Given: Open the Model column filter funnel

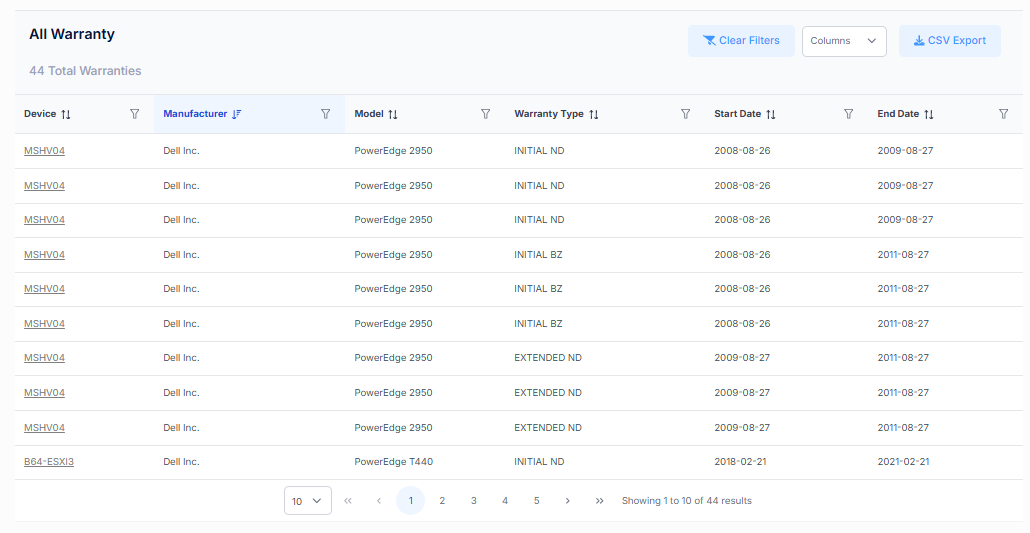Looking at the screenshot, I should [486, 114].
